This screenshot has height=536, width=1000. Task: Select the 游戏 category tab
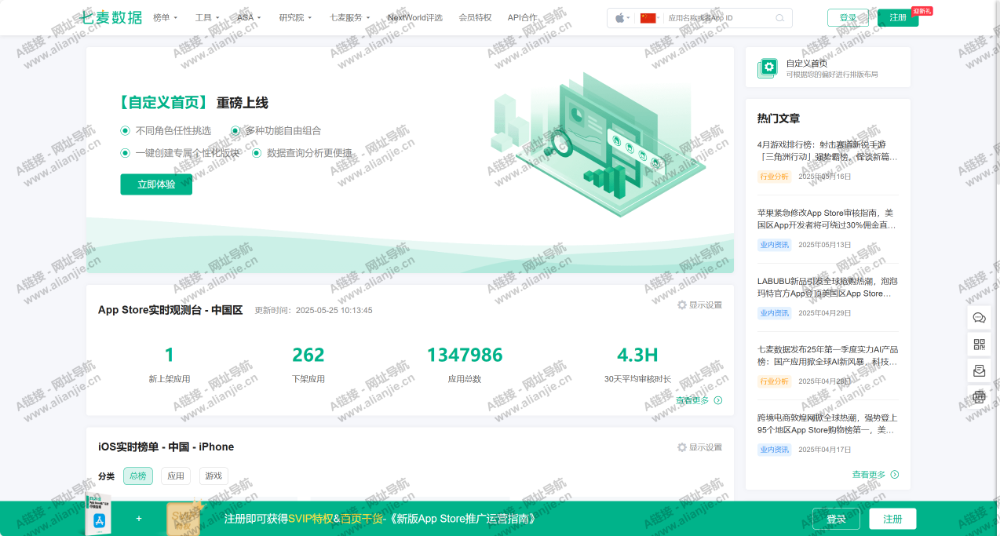point(214,476)
